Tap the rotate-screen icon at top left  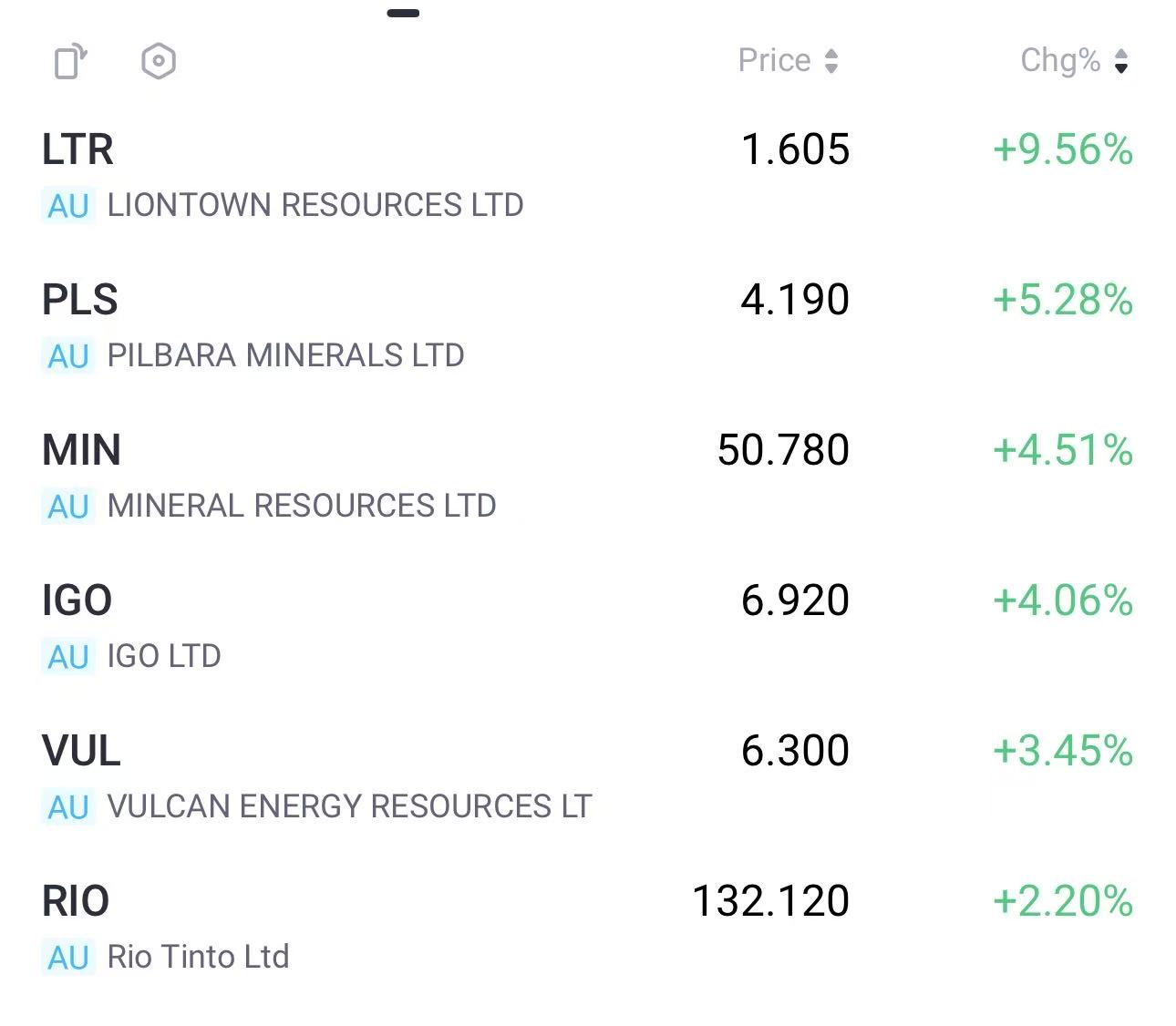point(70,62)
